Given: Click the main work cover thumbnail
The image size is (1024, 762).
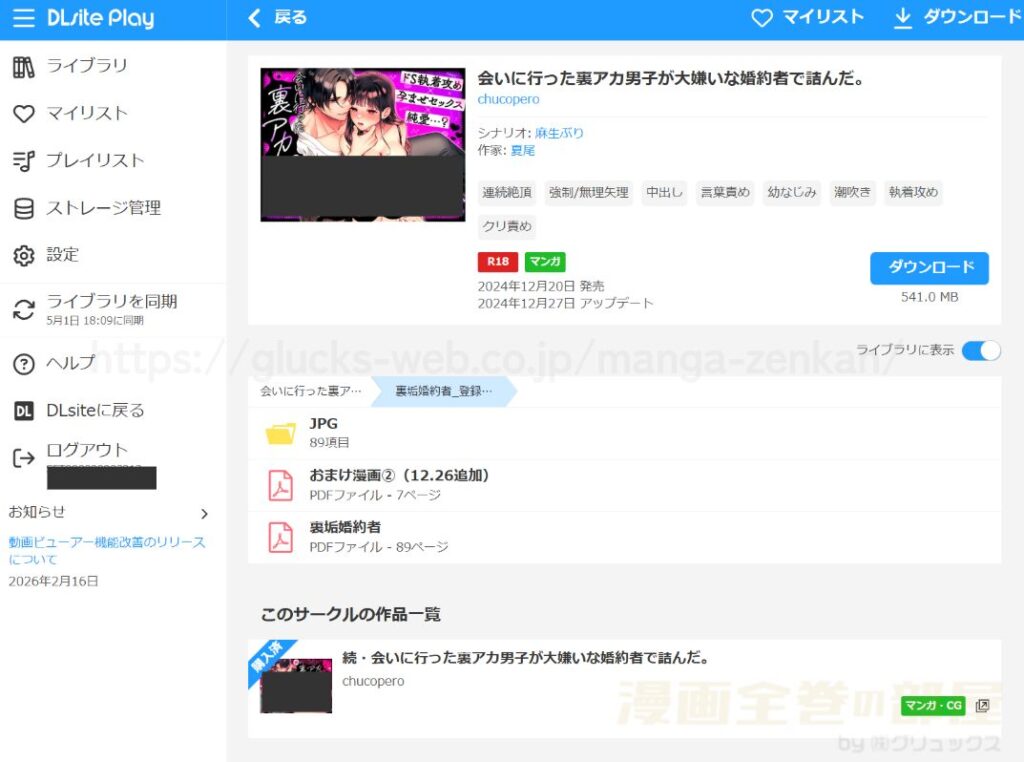Looking at the screenshot, I should [363, 145].
